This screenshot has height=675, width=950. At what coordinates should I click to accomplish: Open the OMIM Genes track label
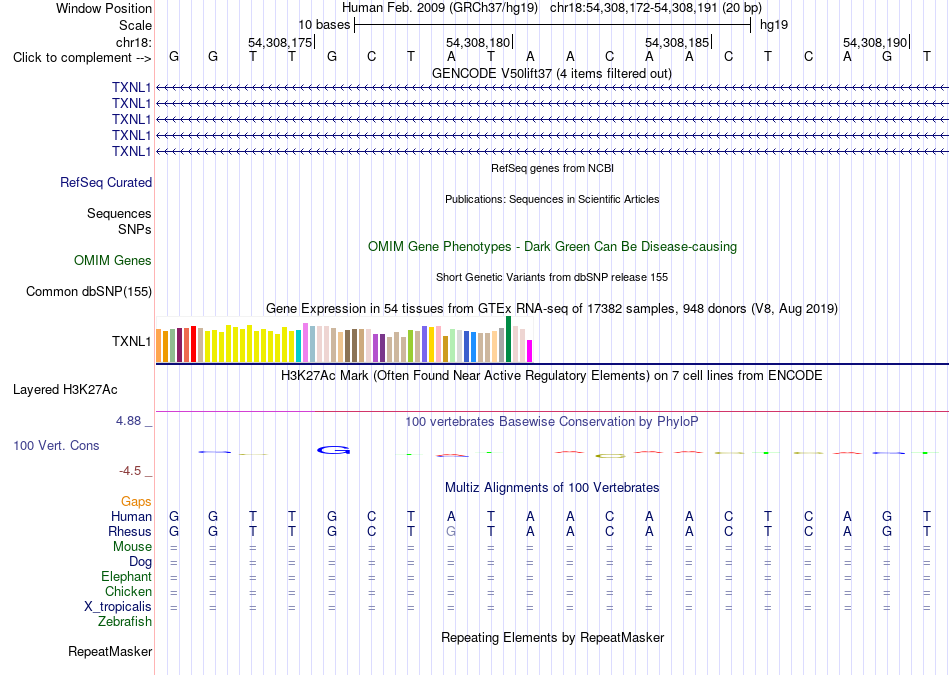[113, 261]
